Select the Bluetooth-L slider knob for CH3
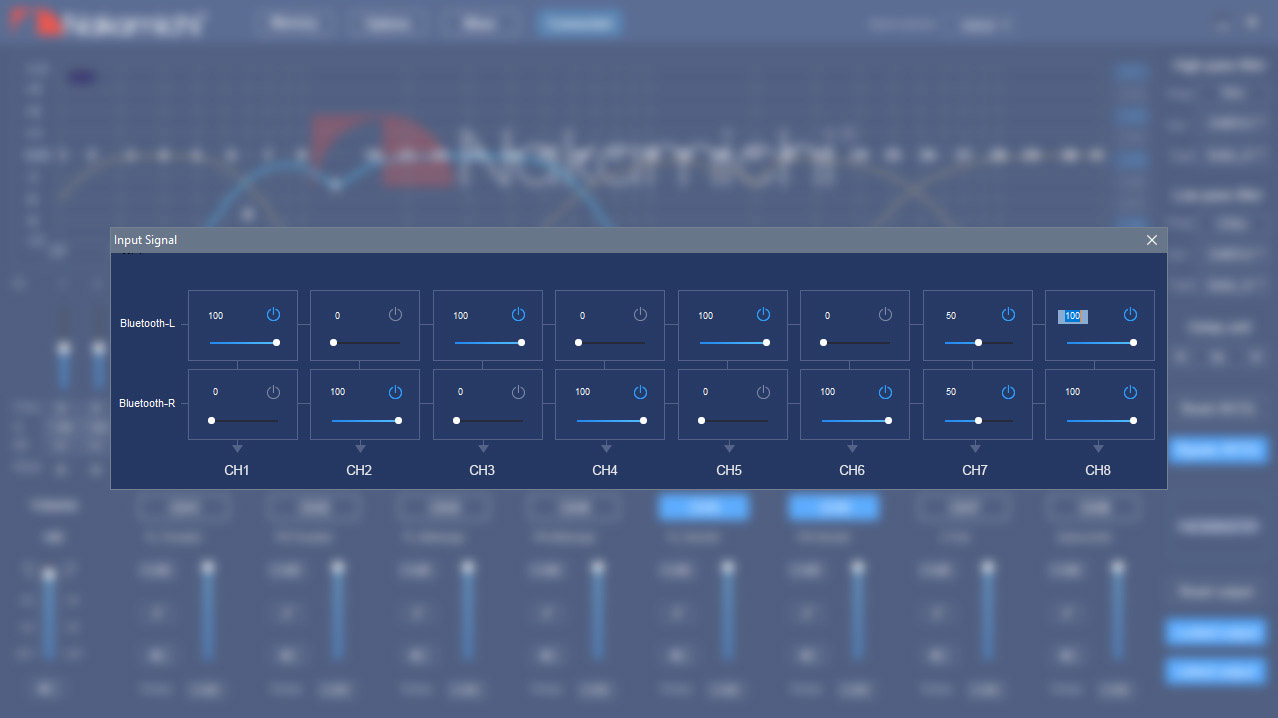This screenshot has height=718, width=1278. pos(521,342)
